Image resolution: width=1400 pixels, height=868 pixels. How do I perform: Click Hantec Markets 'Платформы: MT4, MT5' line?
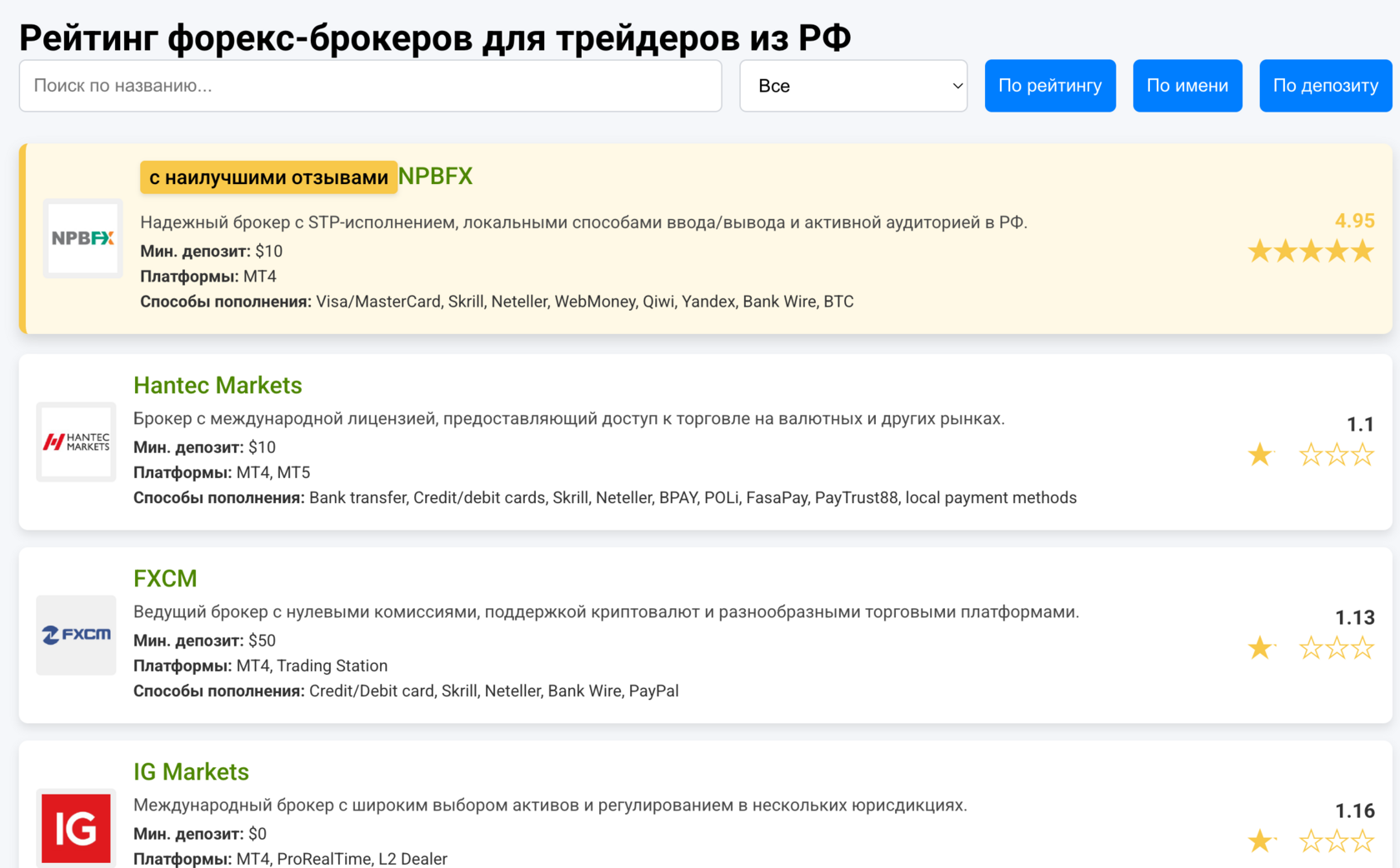pos(222,473)
